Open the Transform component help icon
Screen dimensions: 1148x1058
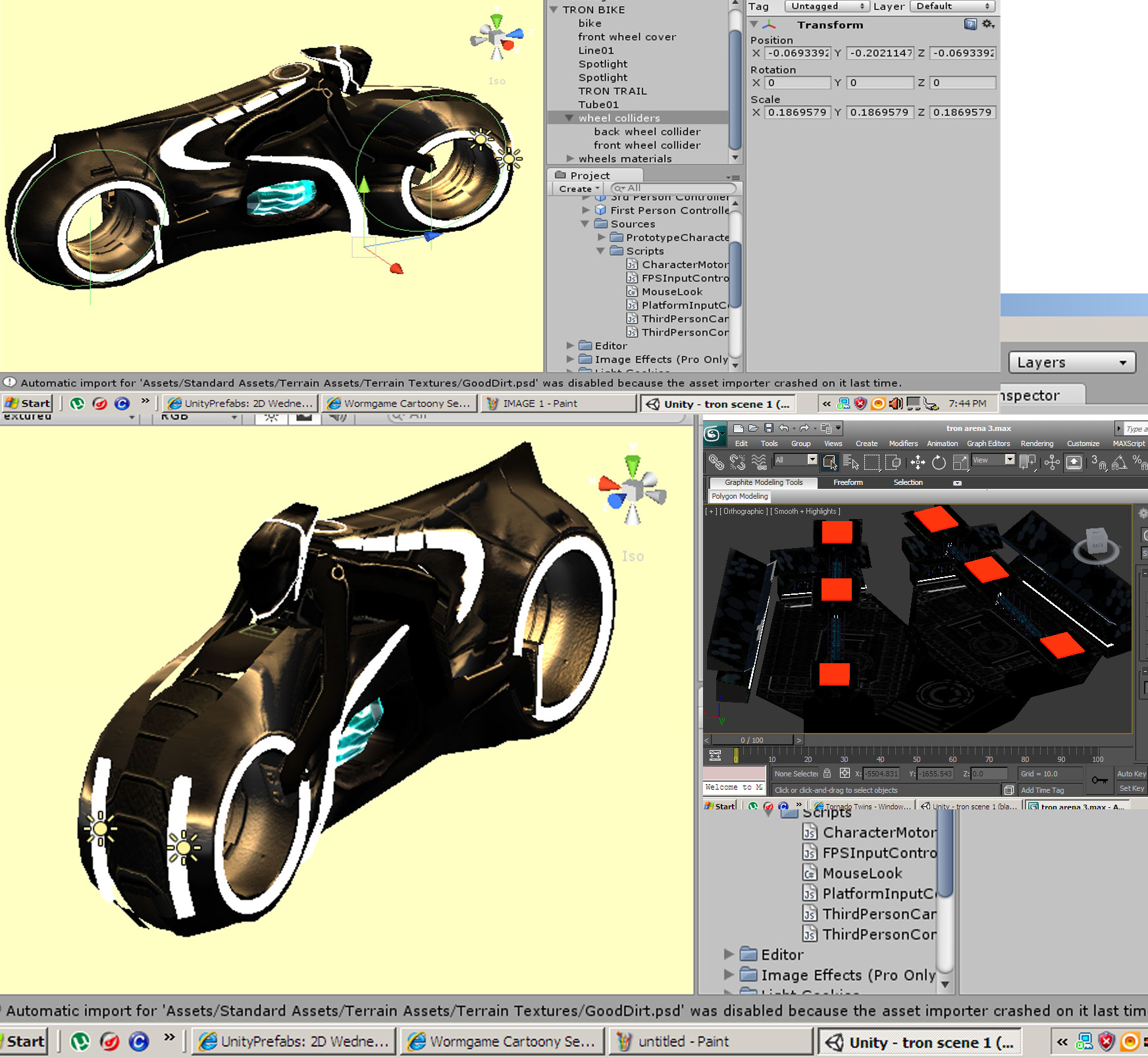coord(970,24)
